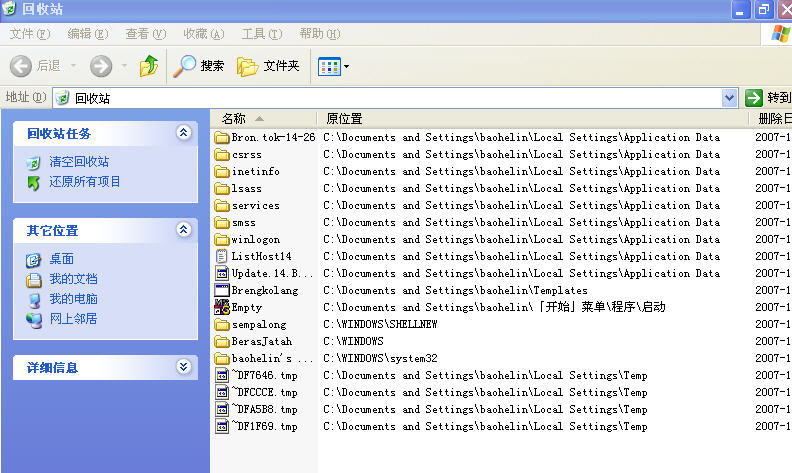Select the ~DF1F69.tmp file icon
The height and width of the screenshot is (473, 792).
(222, 427)
